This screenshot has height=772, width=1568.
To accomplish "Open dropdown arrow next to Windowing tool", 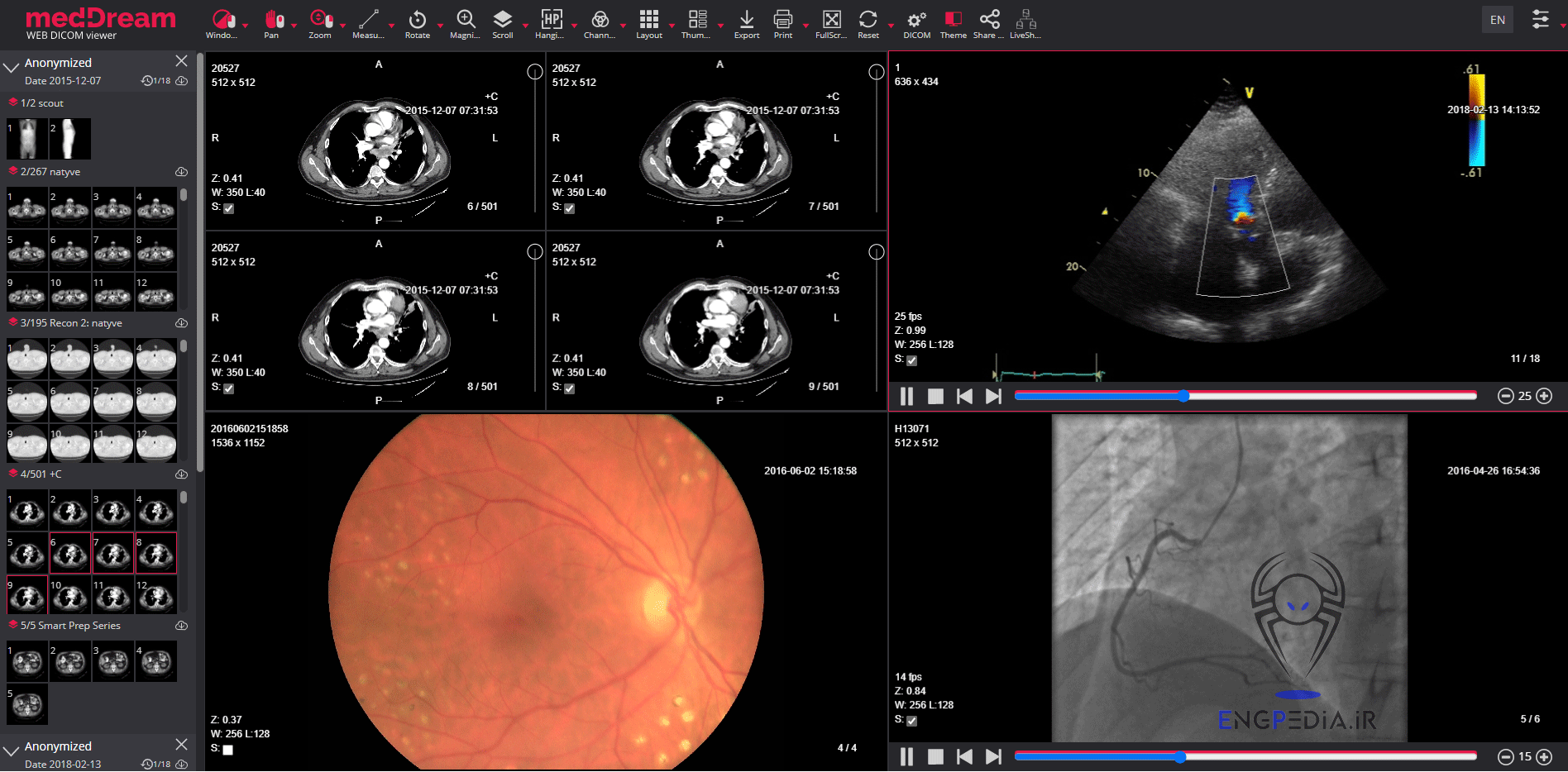I will (x=246, y=26).
